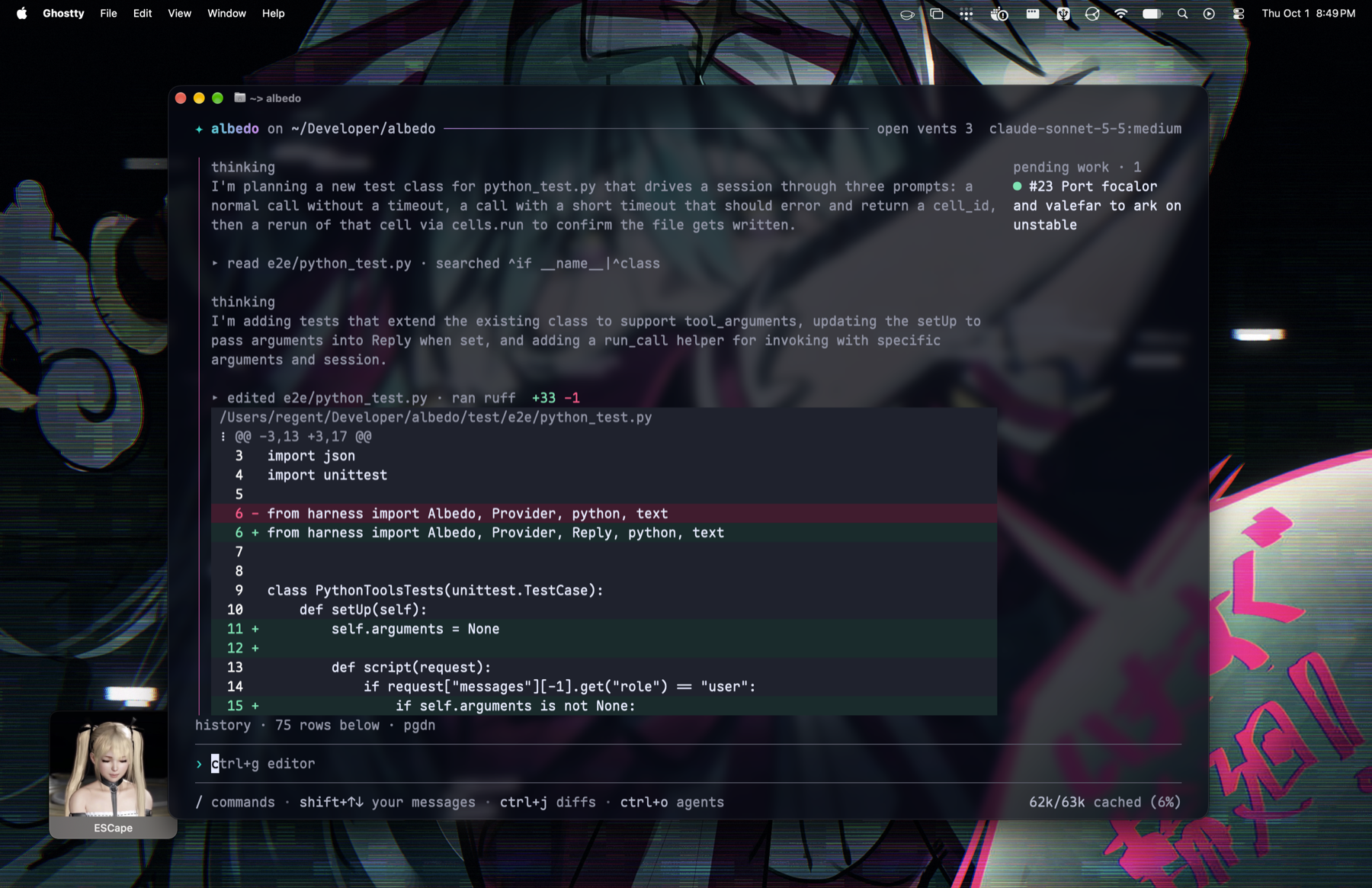Click the albedo sparkle prompt icon
Viewport: 1372px width, 888px height.
click(x=199, y=129)
